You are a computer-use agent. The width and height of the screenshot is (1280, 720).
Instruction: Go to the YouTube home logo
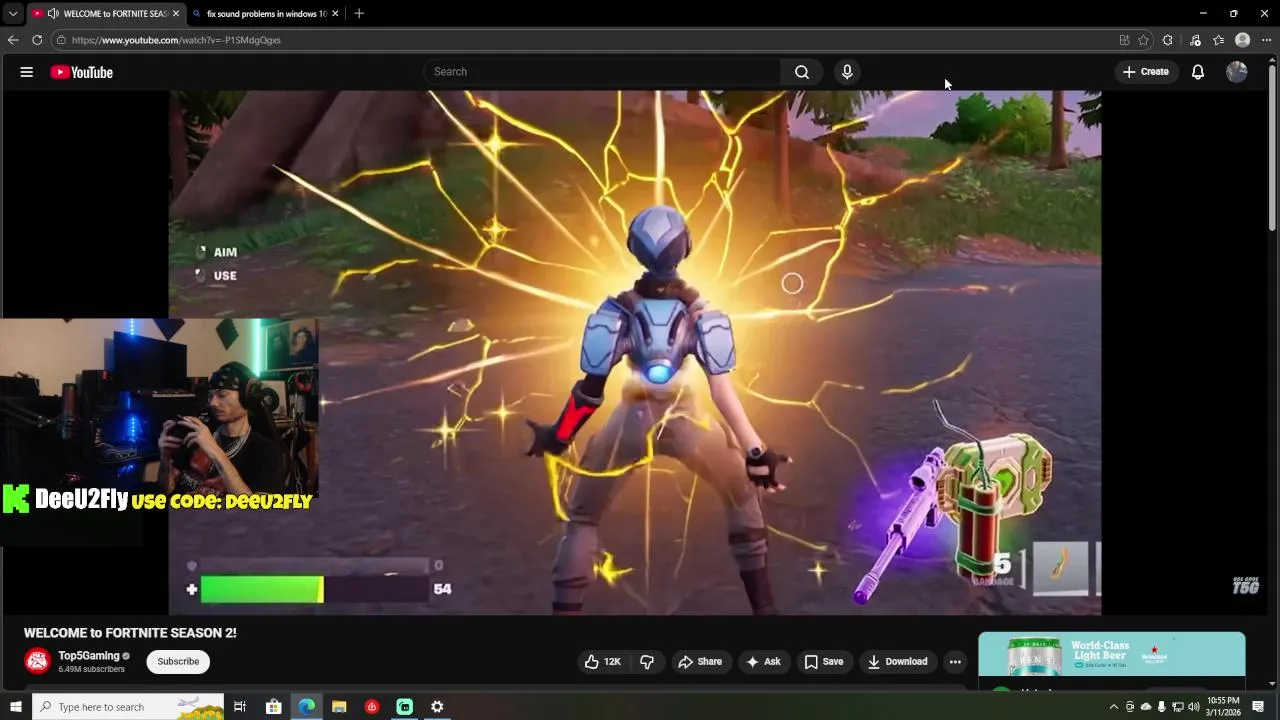coord(82,72)
